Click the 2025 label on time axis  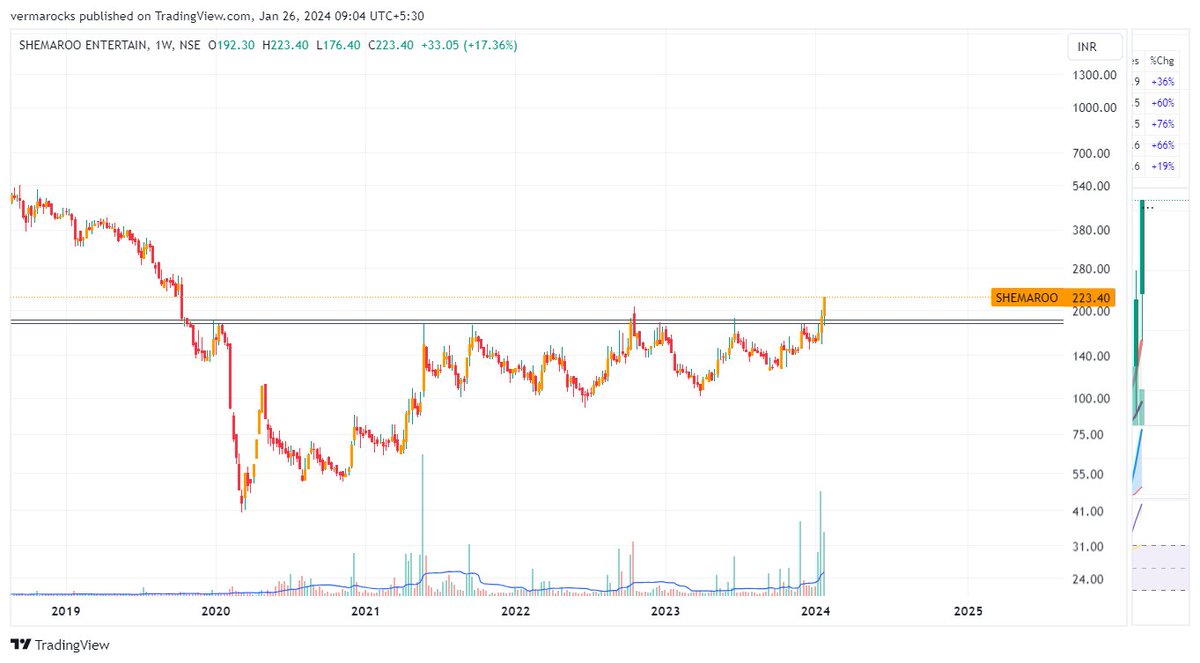coord(967,611)
